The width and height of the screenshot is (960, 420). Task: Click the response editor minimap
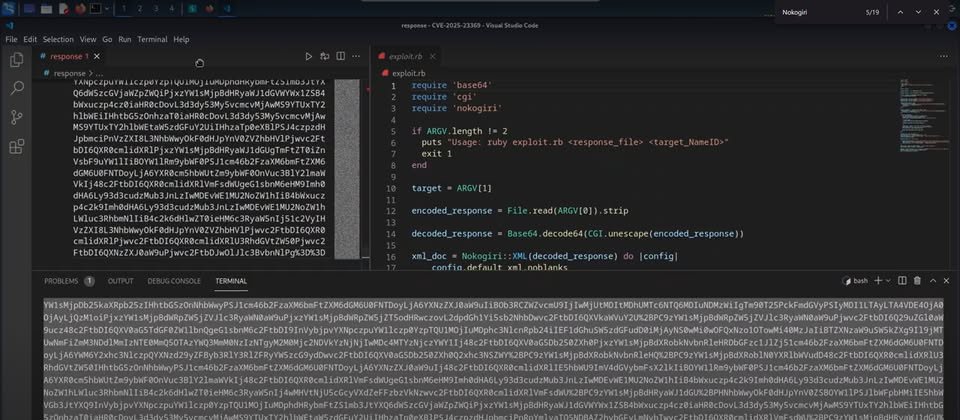[x=347, y=168]
